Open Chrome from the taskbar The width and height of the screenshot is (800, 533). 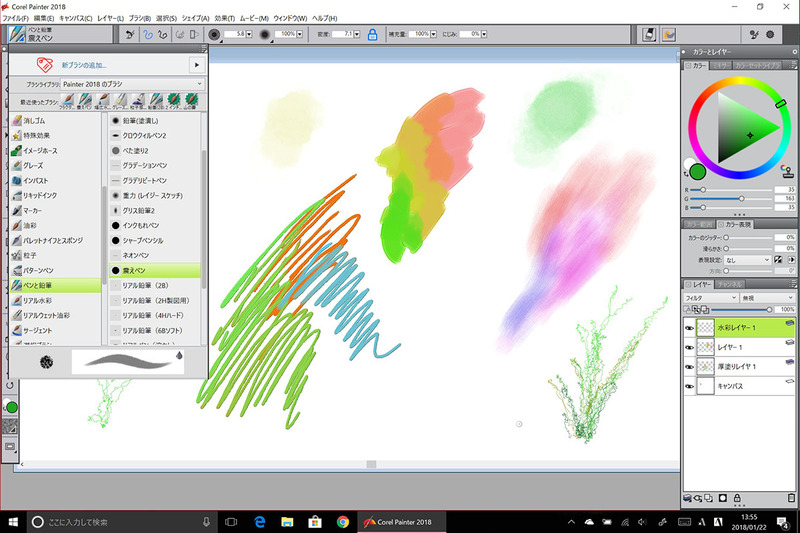(x=343, y=522)
